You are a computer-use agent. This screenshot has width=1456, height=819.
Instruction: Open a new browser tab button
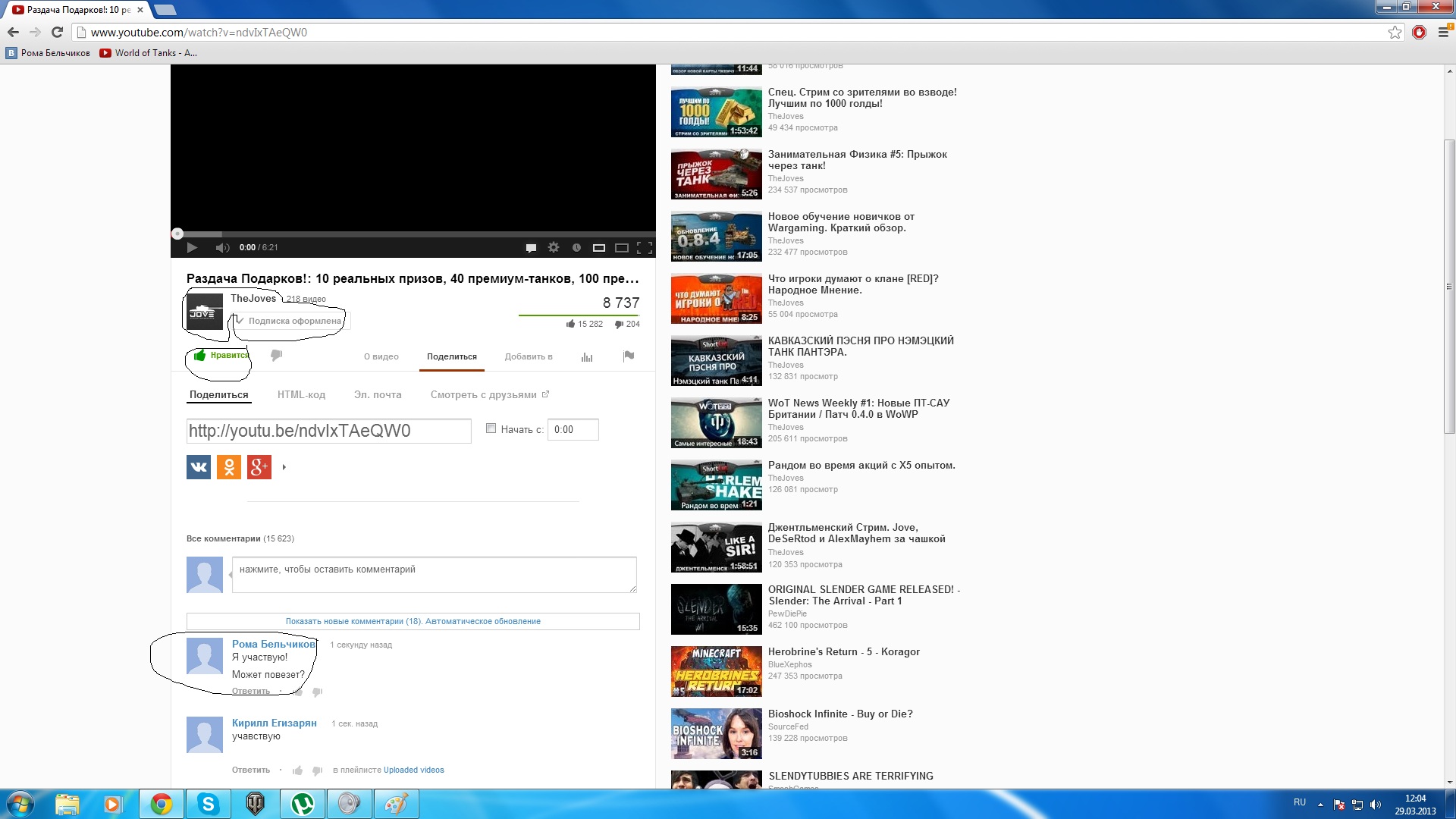tap(165, 10)
